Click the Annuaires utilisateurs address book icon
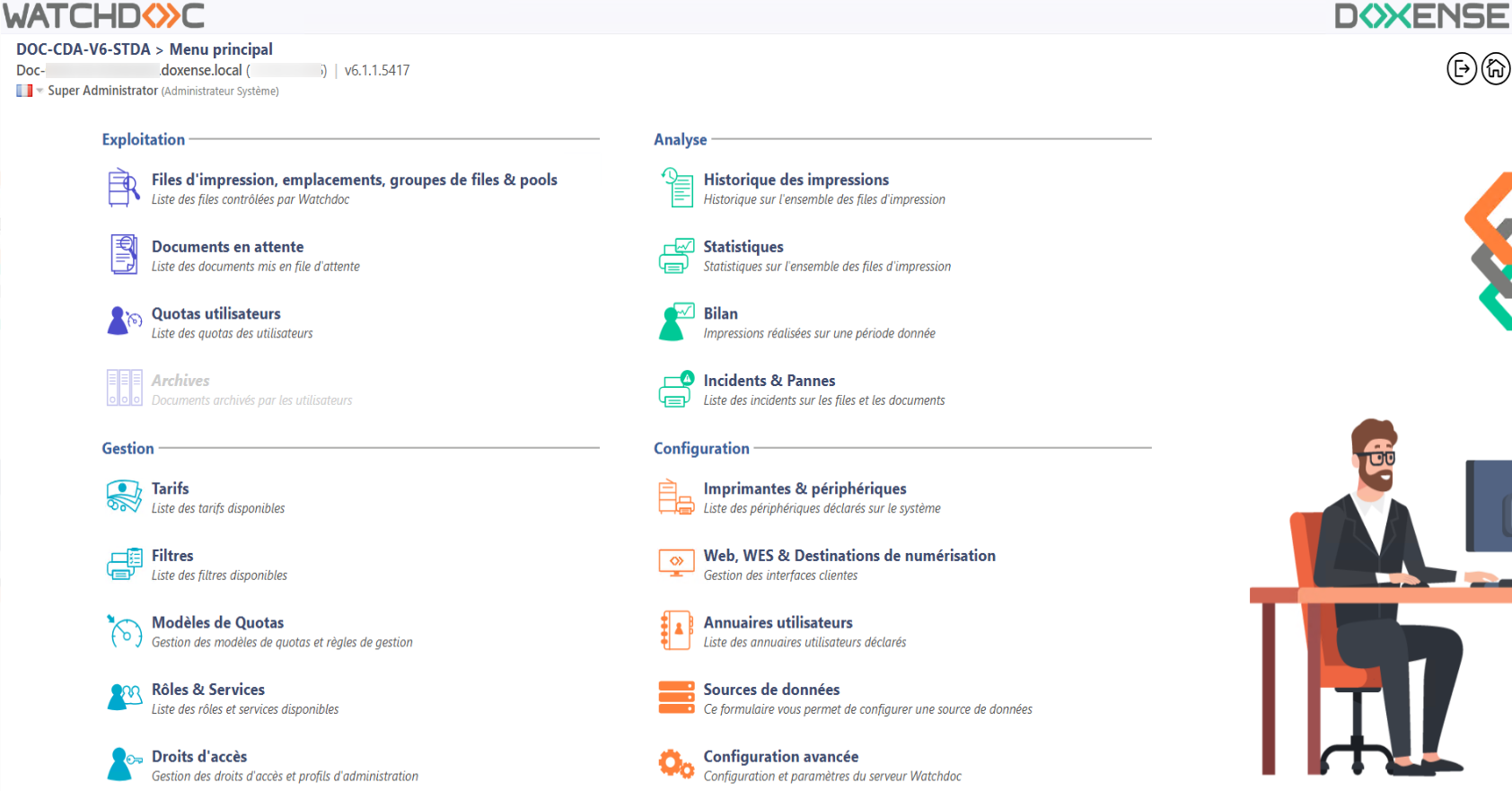1512x791 pixels. pos(676,630)
